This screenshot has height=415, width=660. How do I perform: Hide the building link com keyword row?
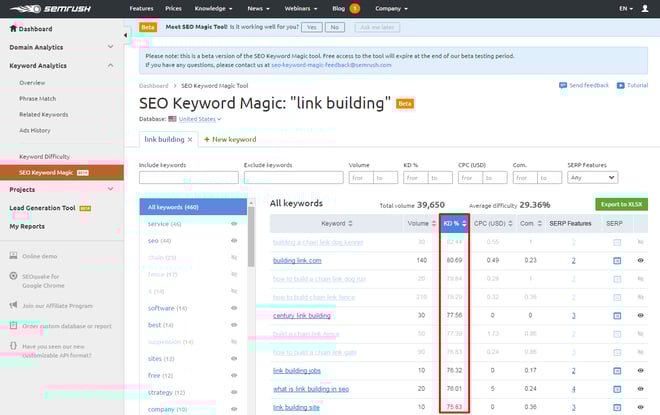pos(640,261)
